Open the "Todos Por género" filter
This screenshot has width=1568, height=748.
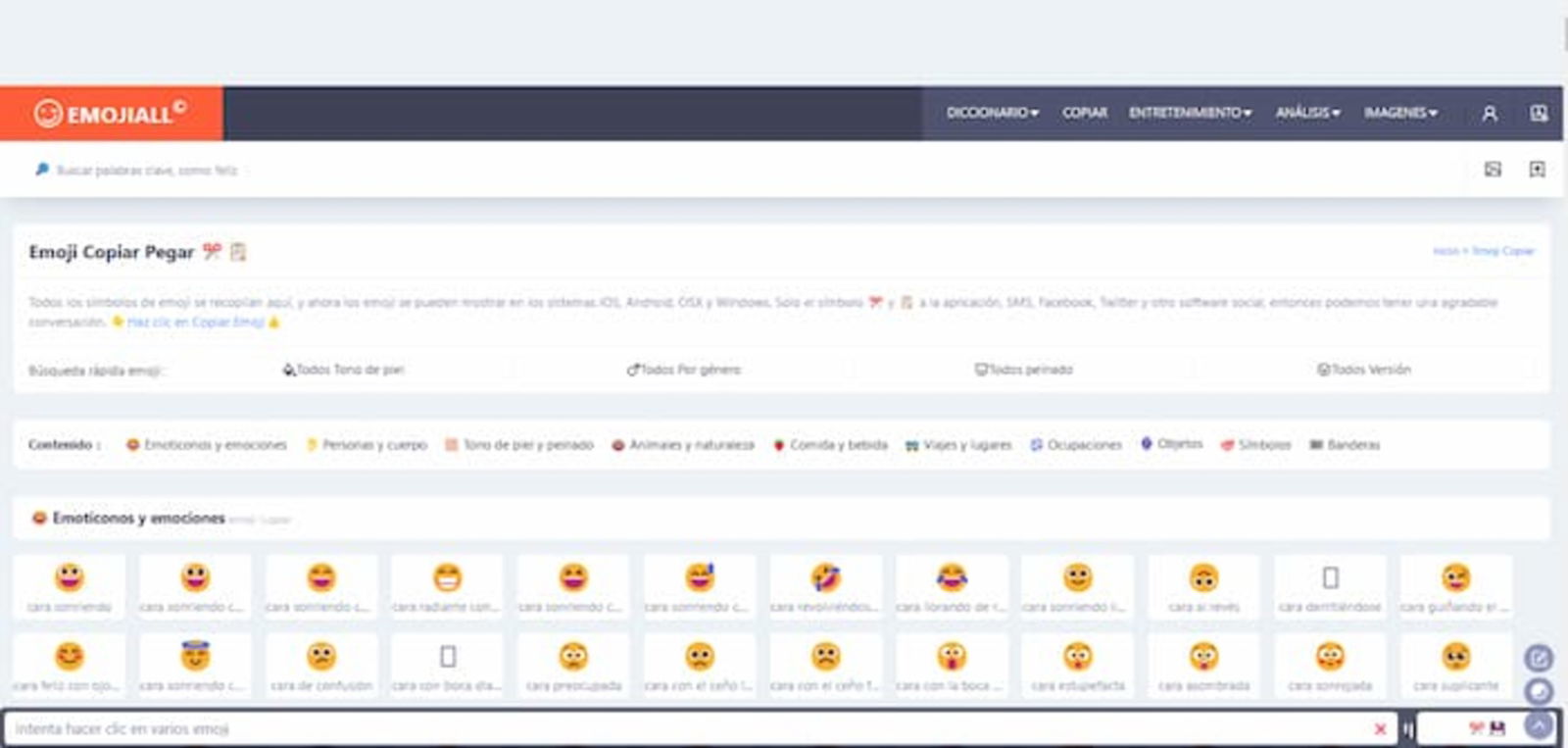684,370
